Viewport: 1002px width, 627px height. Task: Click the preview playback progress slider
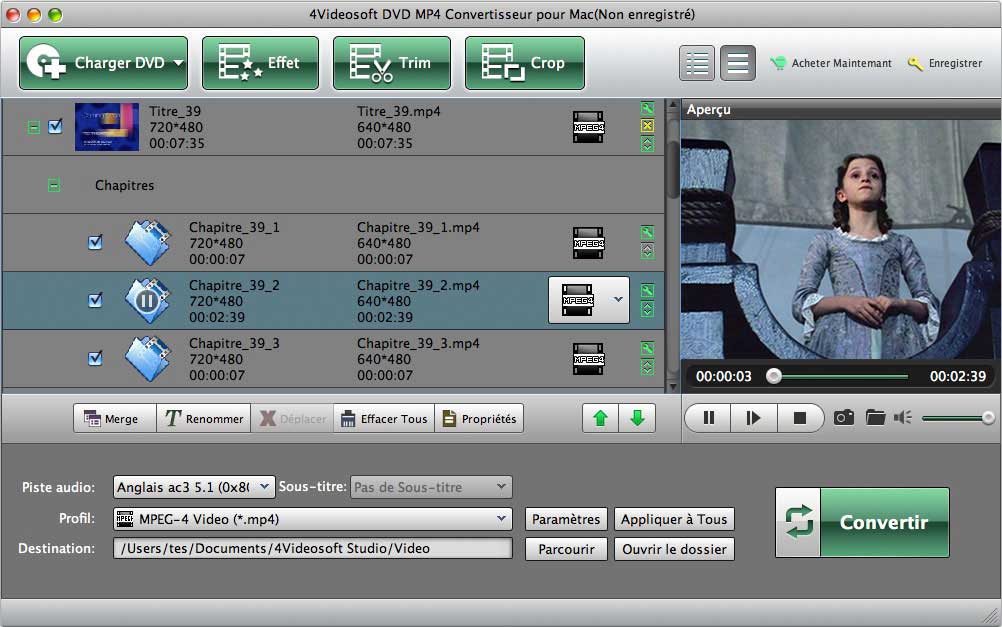point(840,377)
